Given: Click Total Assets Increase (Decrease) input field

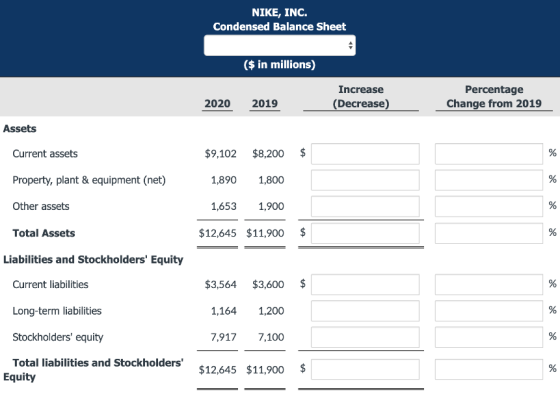Looking at the screenshot, I should [x=365, y=233].
